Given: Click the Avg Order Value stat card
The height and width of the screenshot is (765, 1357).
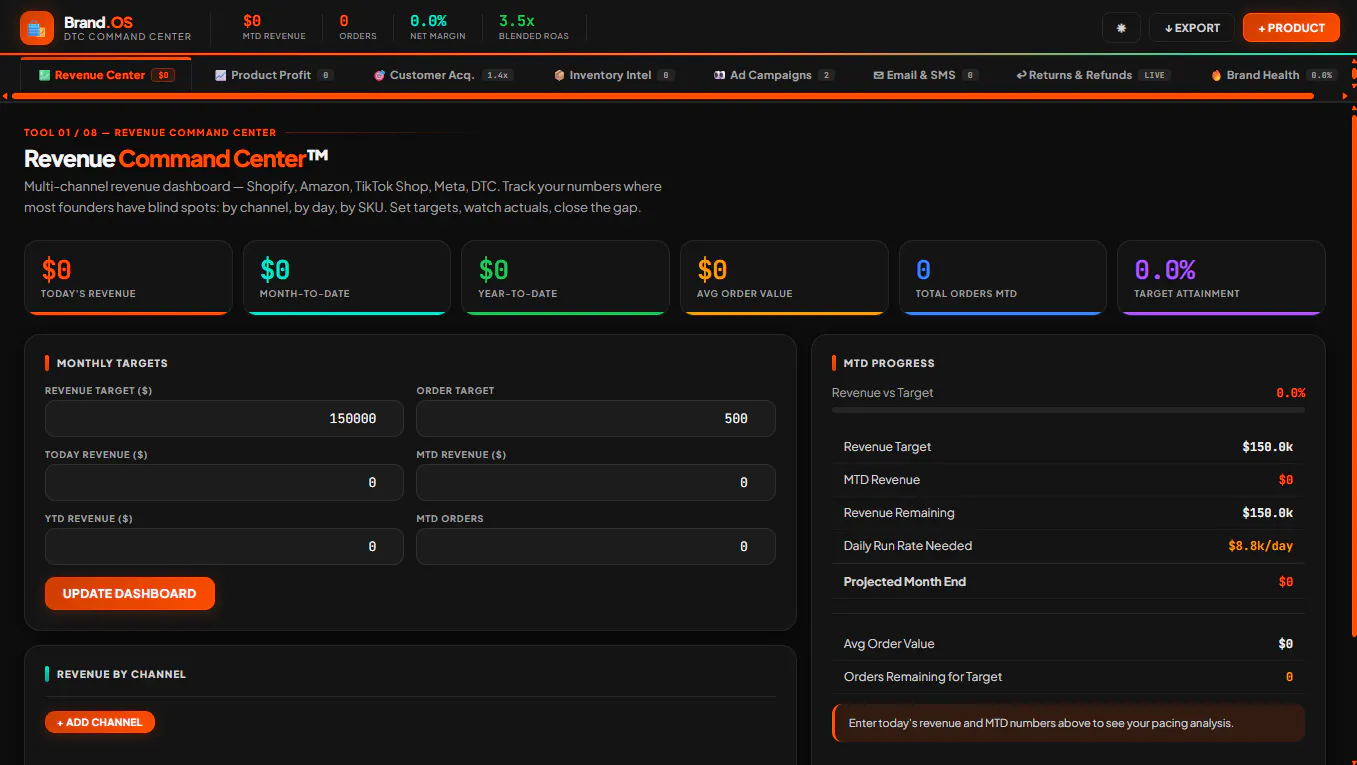Looking at the screenshot, I should coord(784,278).
